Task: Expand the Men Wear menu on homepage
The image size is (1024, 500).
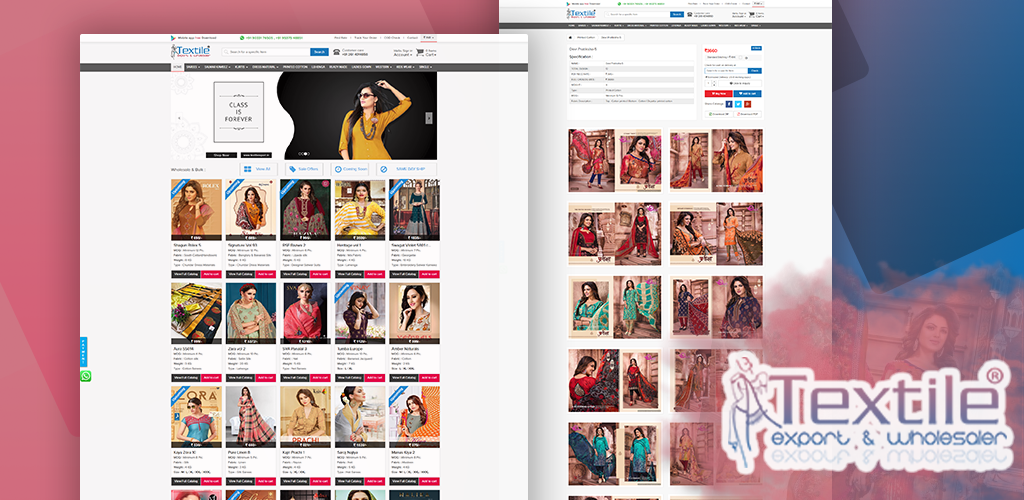Action: 405,67
